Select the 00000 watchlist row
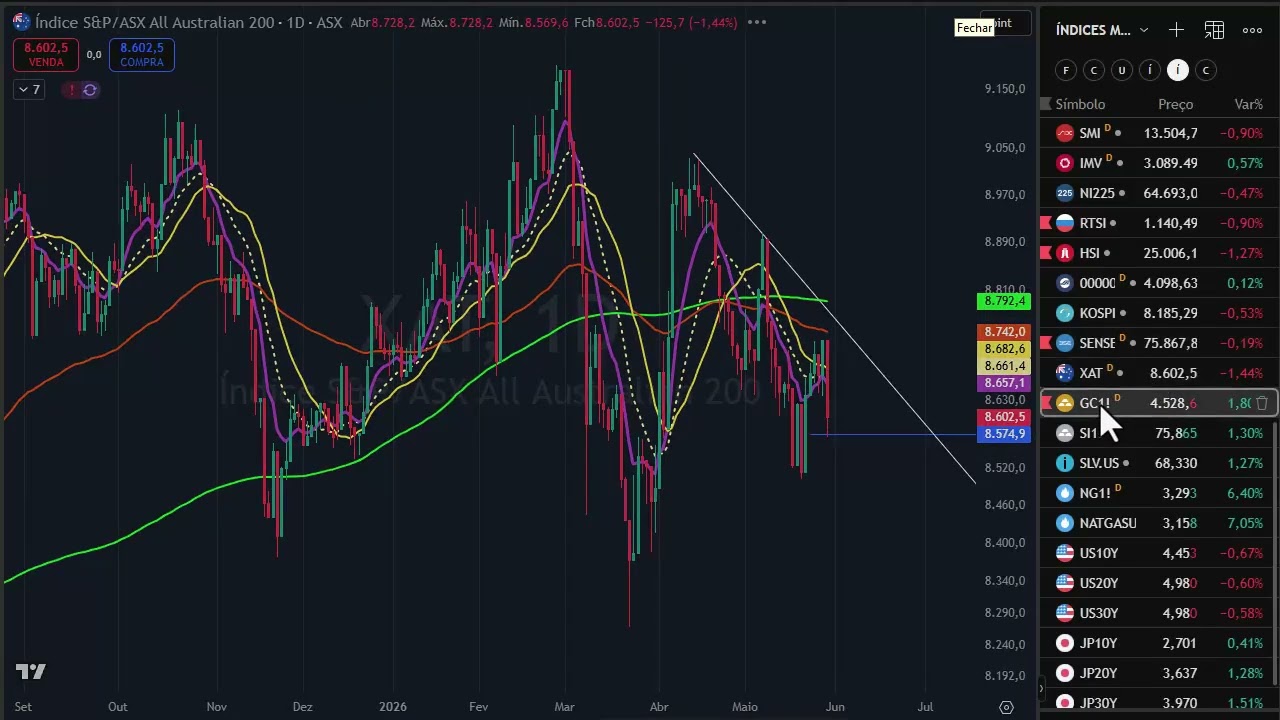This screenshot has width=1280, height=720. tap(1159, 283)
